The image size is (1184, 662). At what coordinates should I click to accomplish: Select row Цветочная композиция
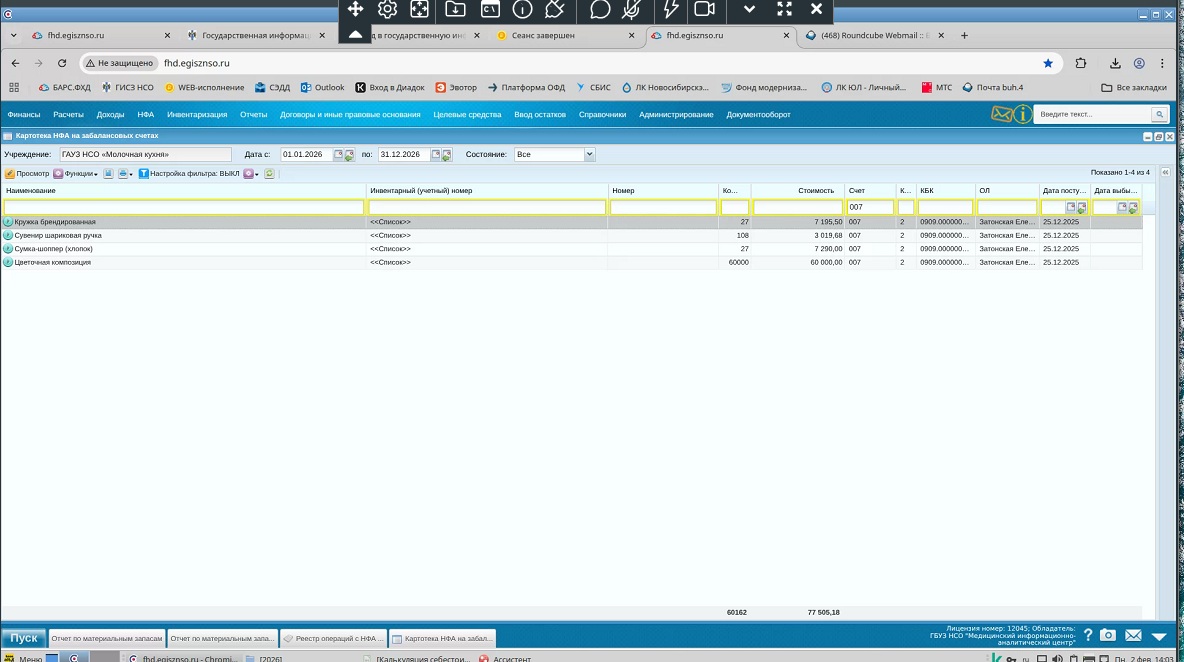click(572, 263)
